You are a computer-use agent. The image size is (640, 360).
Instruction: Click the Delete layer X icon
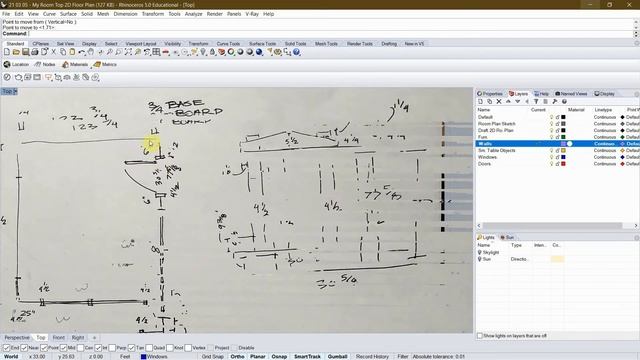[x=499, y=101]
